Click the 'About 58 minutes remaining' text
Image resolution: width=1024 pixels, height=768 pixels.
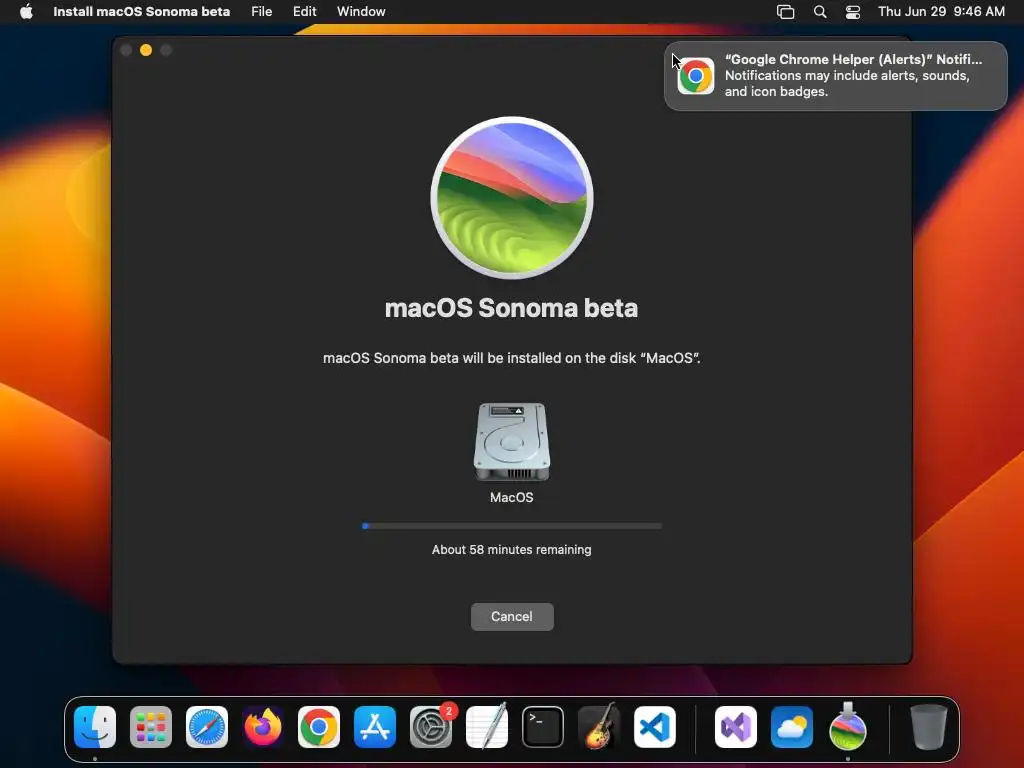511,550
